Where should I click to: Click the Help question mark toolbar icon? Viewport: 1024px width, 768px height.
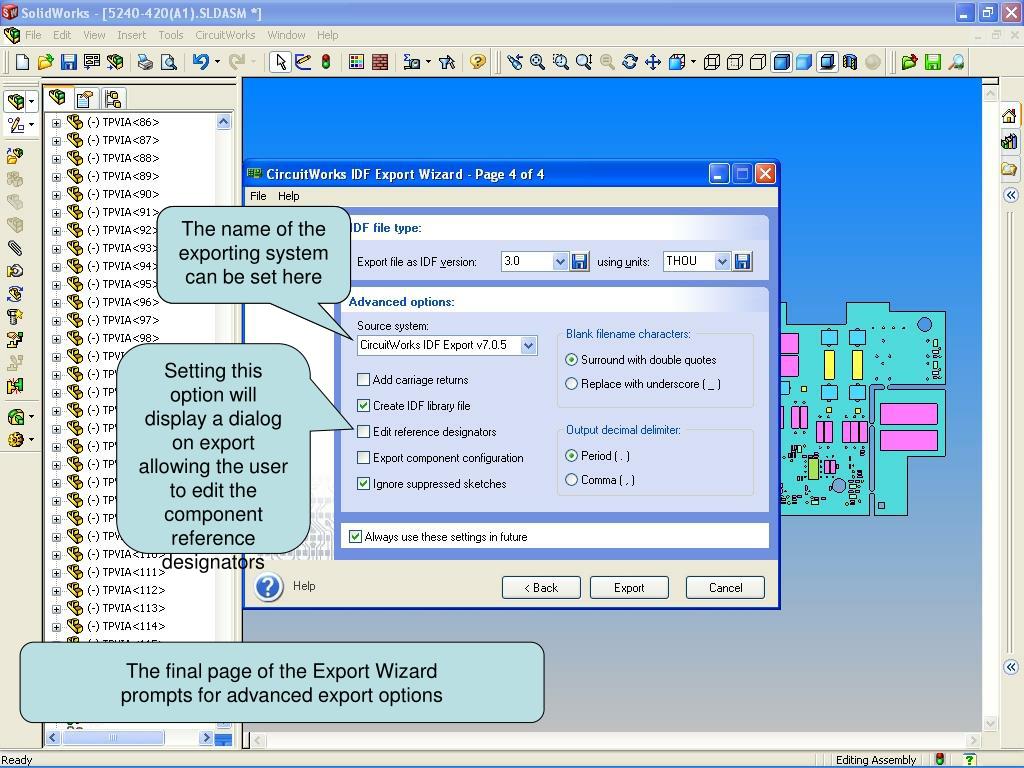tap(478, 62)
